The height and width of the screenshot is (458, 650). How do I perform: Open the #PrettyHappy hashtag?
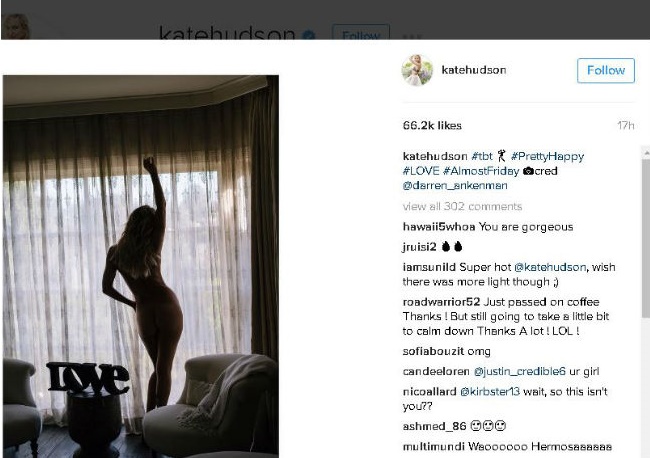[548, 156]
